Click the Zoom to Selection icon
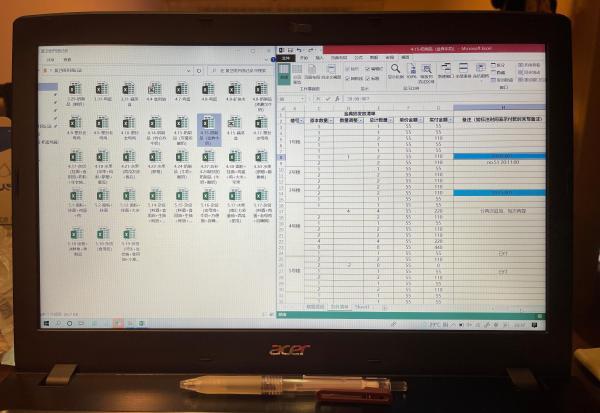This screenshot has height=413, width=600. (x=426, y=73)
